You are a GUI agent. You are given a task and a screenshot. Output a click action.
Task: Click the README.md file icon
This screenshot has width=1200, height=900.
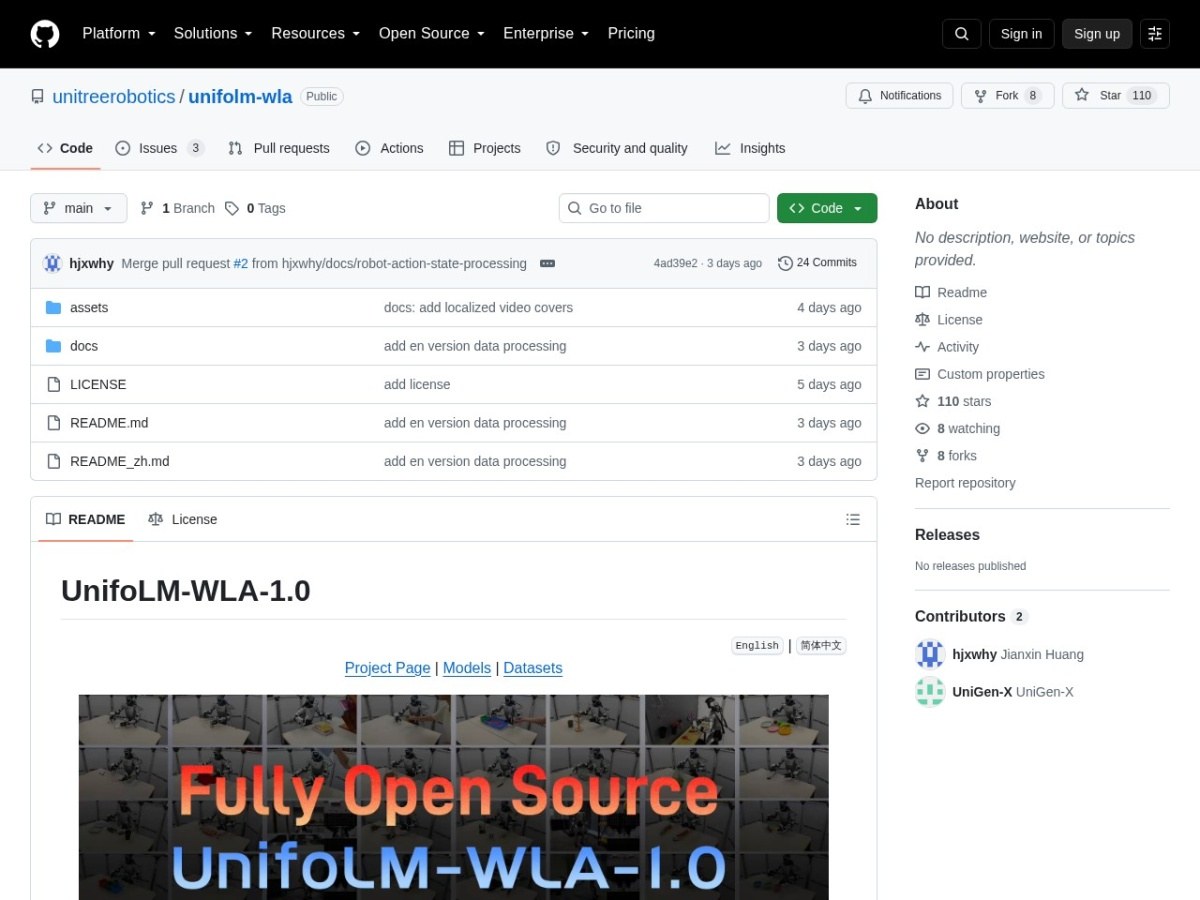(x=53, y=423)
